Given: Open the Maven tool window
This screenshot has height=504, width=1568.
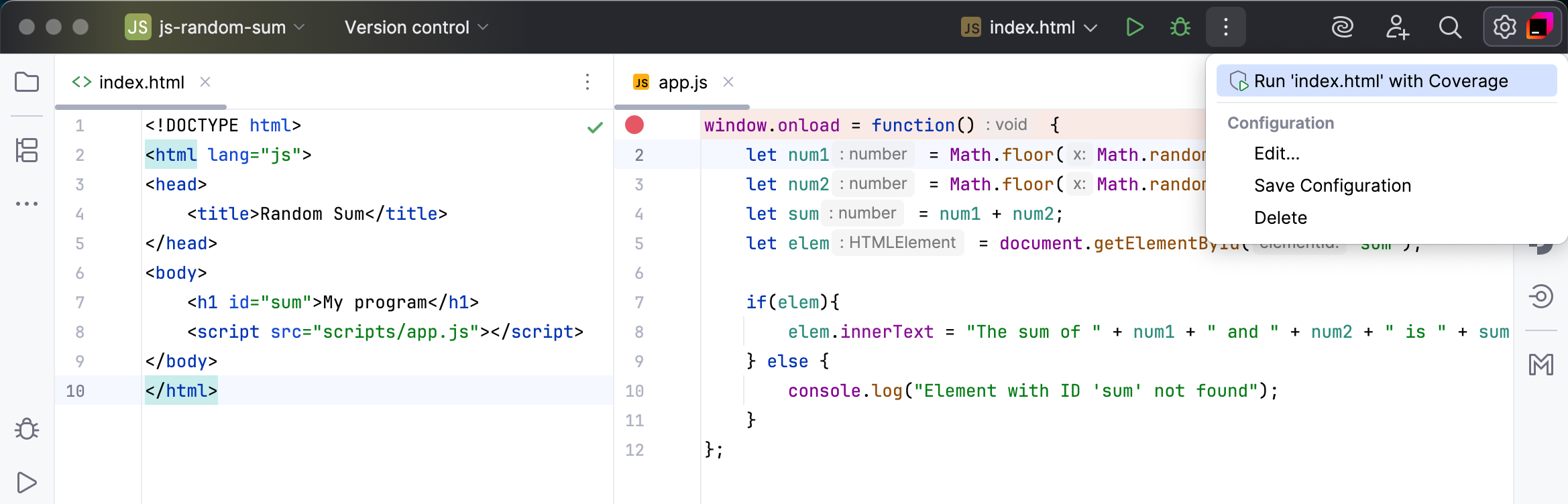Looking at the screenshot, I should 1541,365.
